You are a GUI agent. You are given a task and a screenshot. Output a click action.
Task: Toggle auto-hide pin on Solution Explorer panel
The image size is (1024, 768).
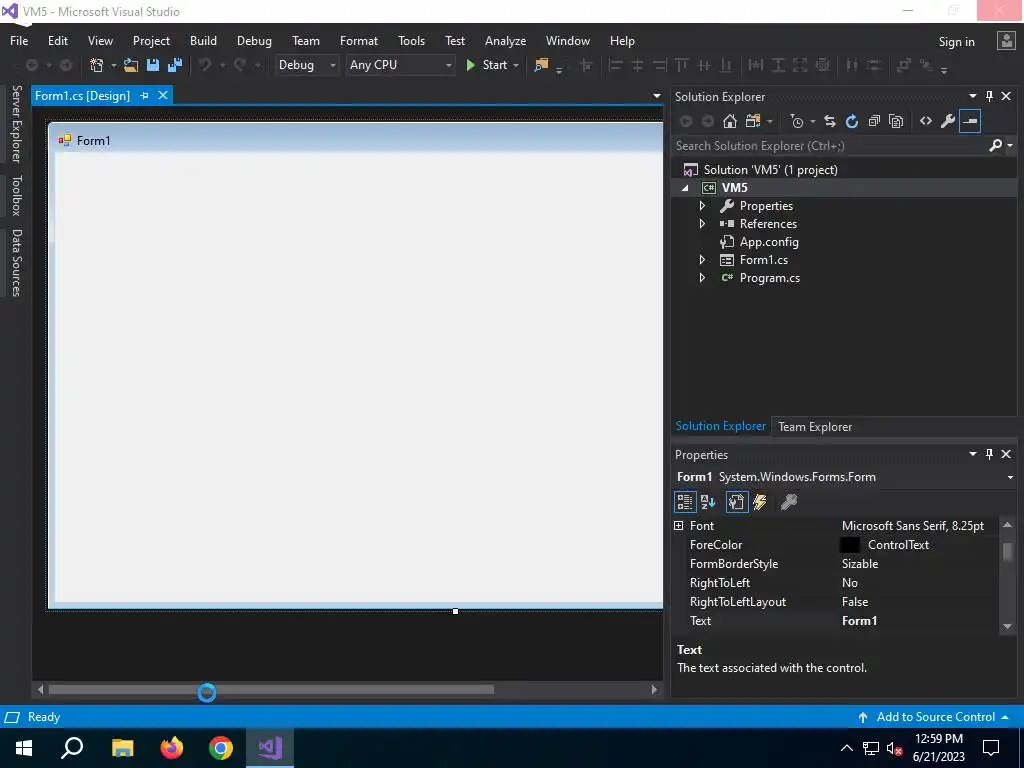coord(989,96)
